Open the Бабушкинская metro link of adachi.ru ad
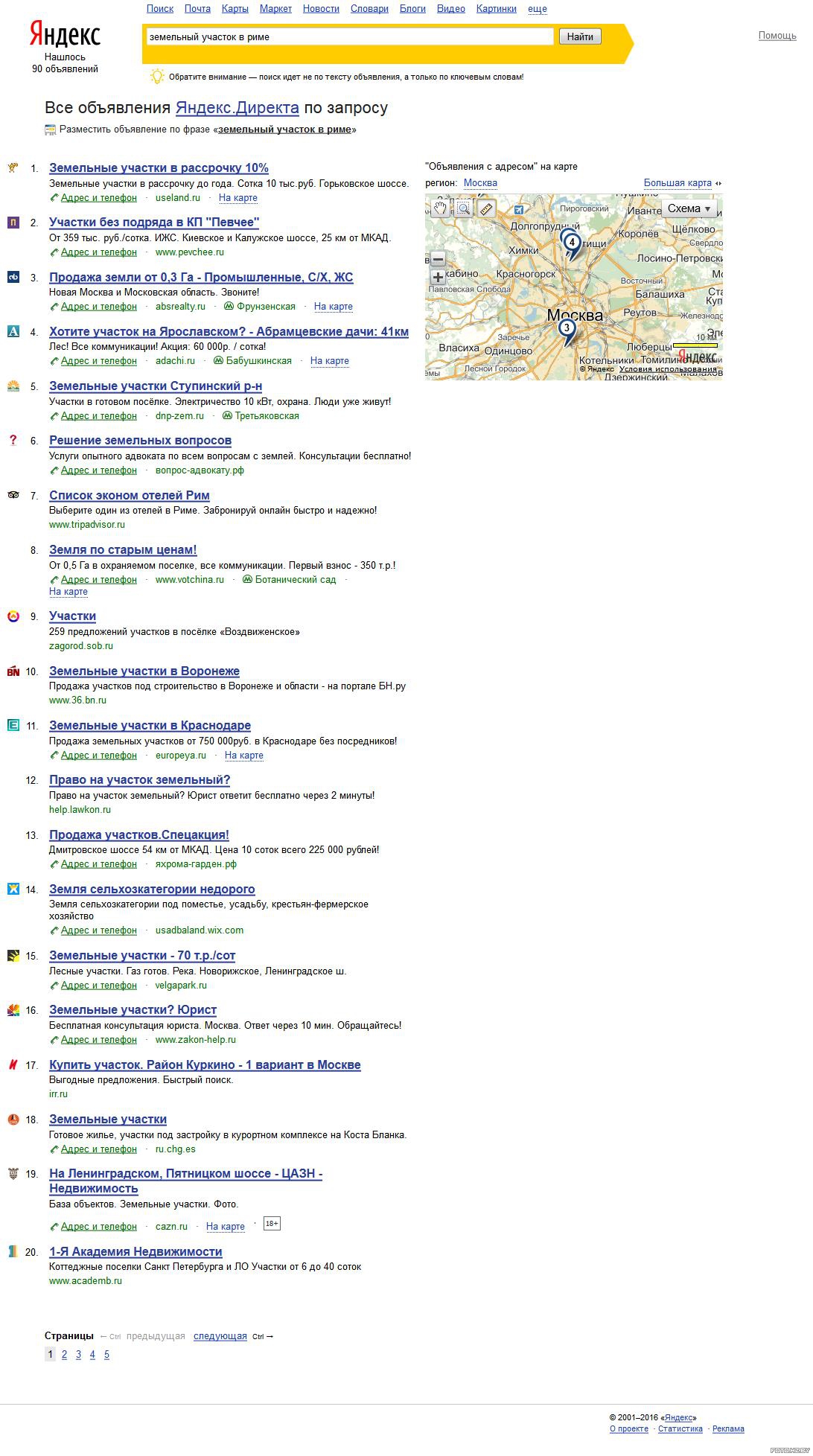The height and width of the screenshot is (1456, 813). (x=259, y=361)
